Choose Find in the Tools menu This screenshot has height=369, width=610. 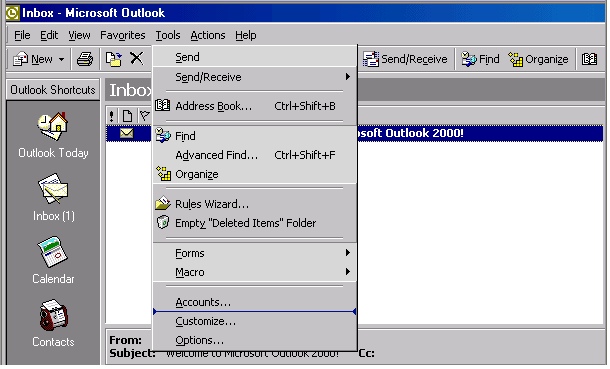click(255, 136)
